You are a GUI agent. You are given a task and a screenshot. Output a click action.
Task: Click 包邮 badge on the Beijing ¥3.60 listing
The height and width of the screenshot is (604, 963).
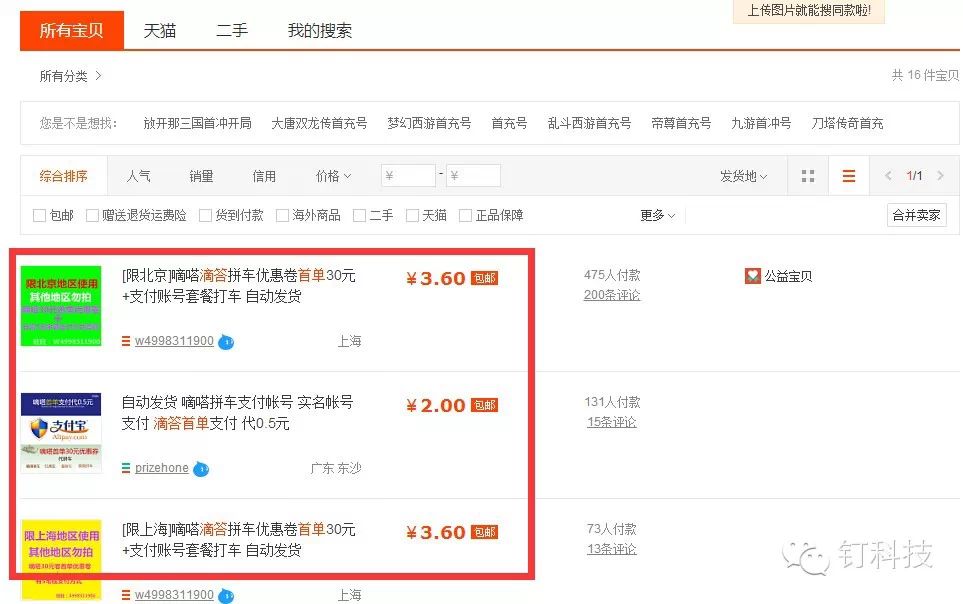coord(484,278)
